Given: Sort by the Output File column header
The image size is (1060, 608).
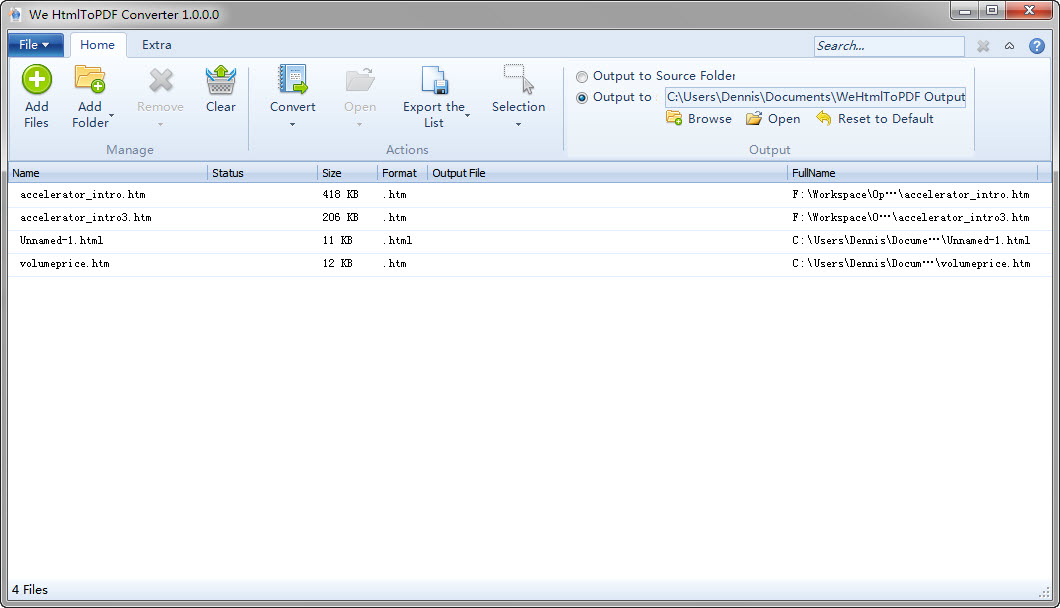Looking at the screenshot, I should (x=608, y=173).
